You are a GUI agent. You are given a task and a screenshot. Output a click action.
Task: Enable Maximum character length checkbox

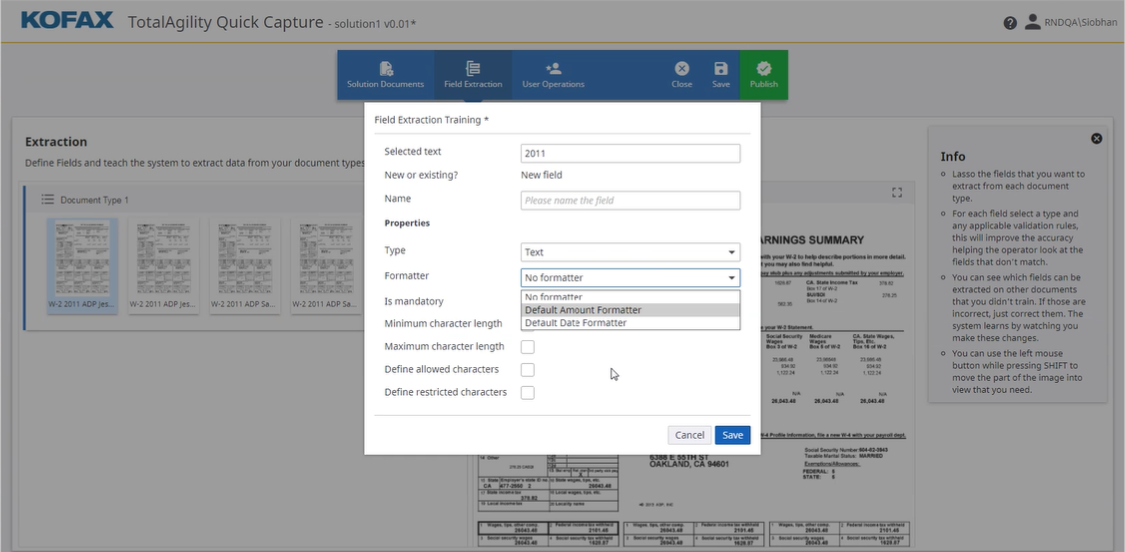[527, 347]
